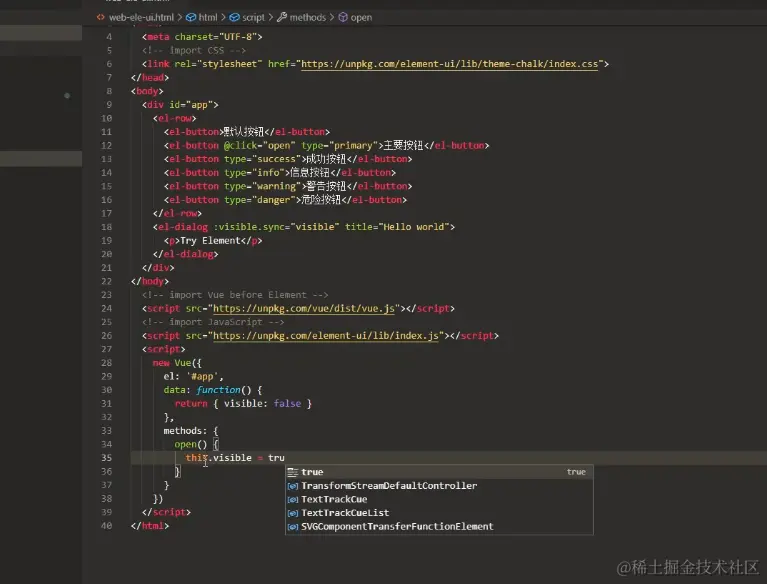The height and width of the screenshot is (584, 767).
Task: Click variable icon beside TransformStreamDefaultController
Action: tap(293, 486)
